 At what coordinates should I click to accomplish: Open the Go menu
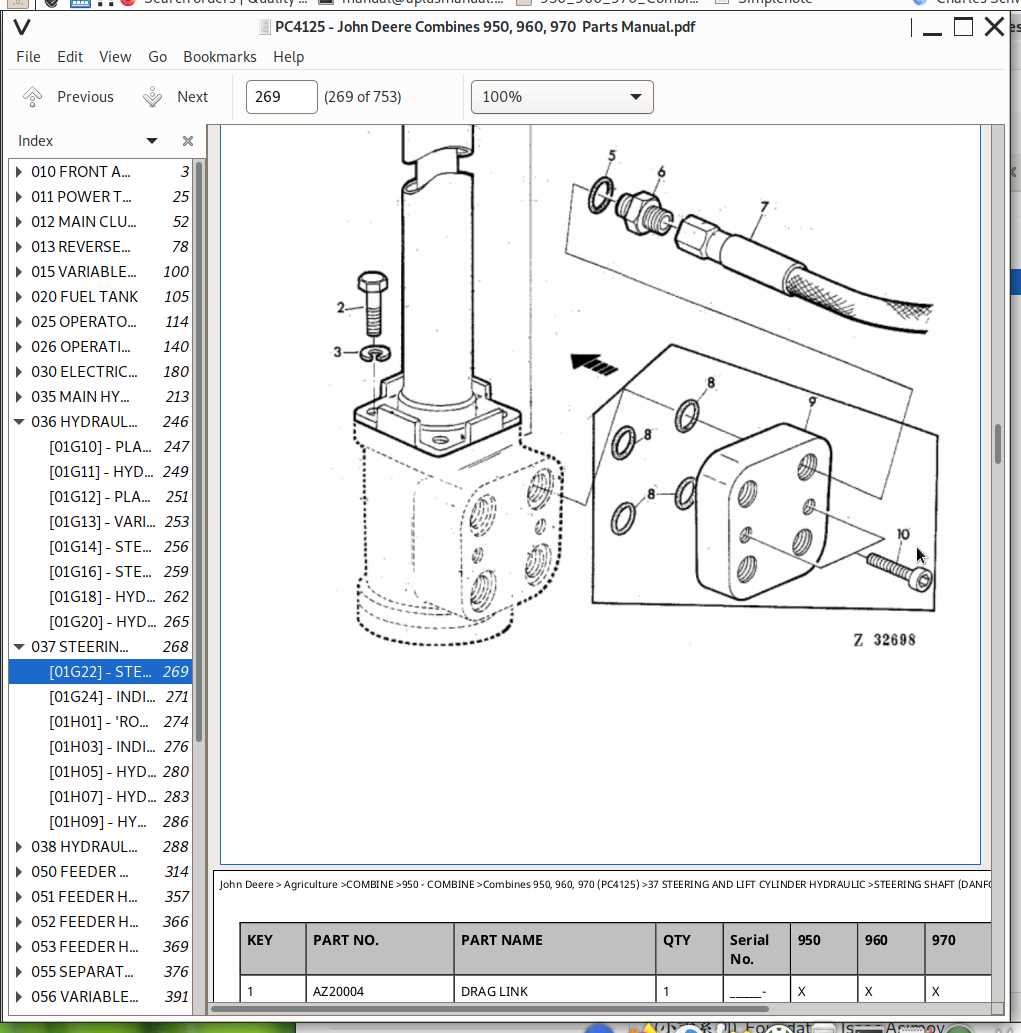pyautogui.click(x=157, y=57)
